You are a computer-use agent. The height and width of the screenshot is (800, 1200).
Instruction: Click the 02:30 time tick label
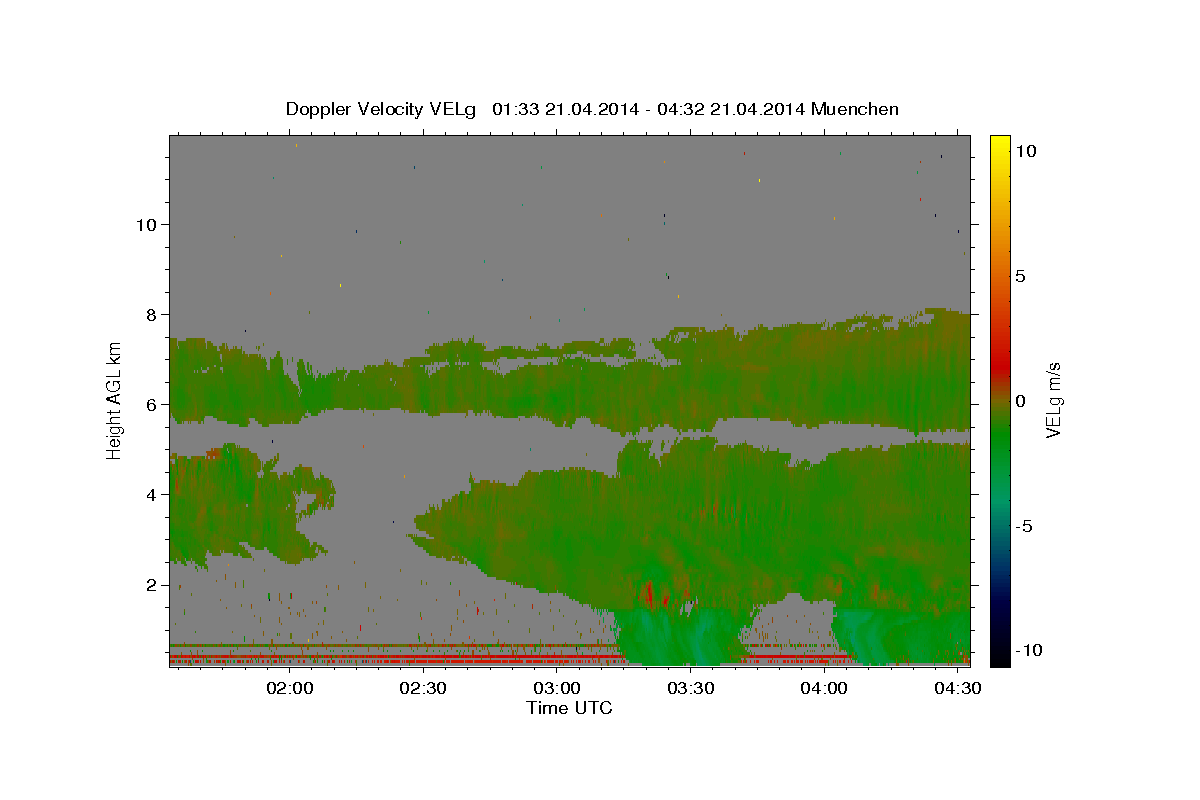tap(424, 688)
